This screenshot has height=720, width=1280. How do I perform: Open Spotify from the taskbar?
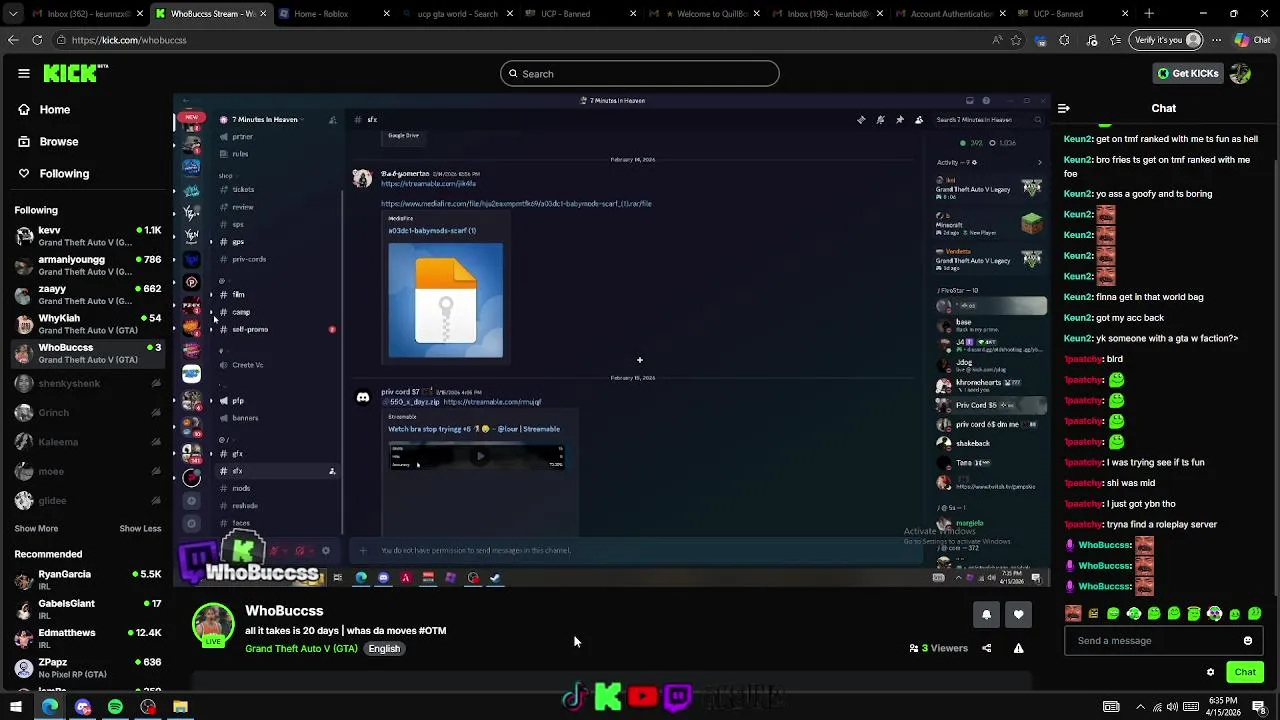[x=115, y=707]
